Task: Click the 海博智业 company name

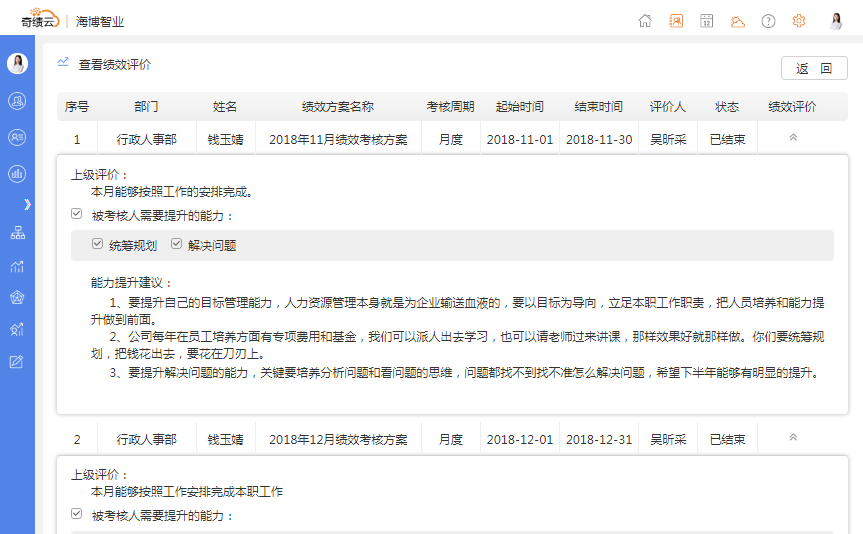Action: pyautogui.click(x=100, y=21)
